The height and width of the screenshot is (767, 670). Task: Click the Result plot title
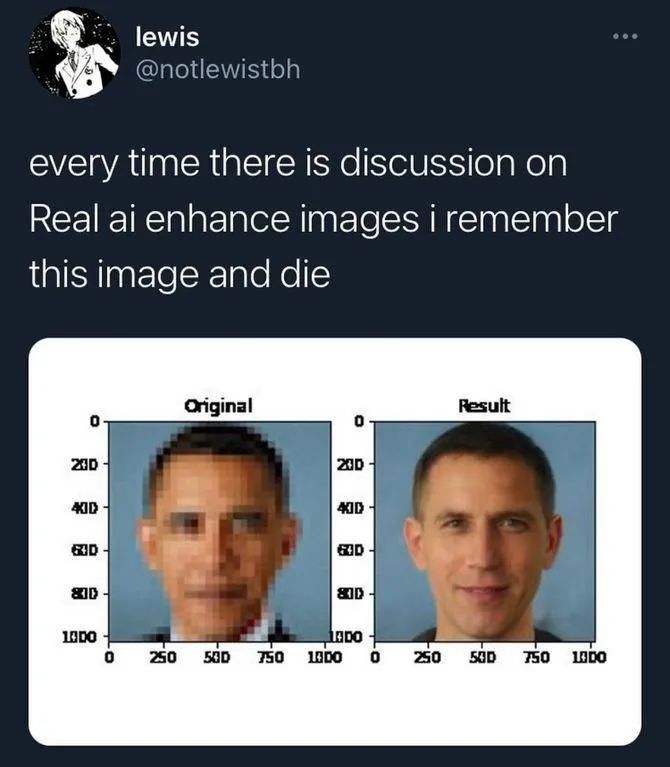(484, 406)
